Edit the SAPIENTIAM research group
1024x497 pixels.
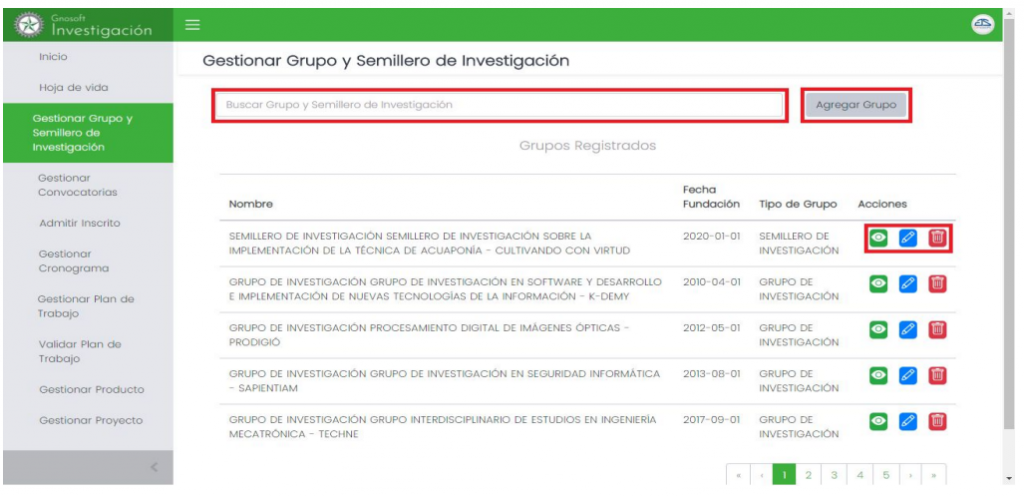click(x=908, y=375)
